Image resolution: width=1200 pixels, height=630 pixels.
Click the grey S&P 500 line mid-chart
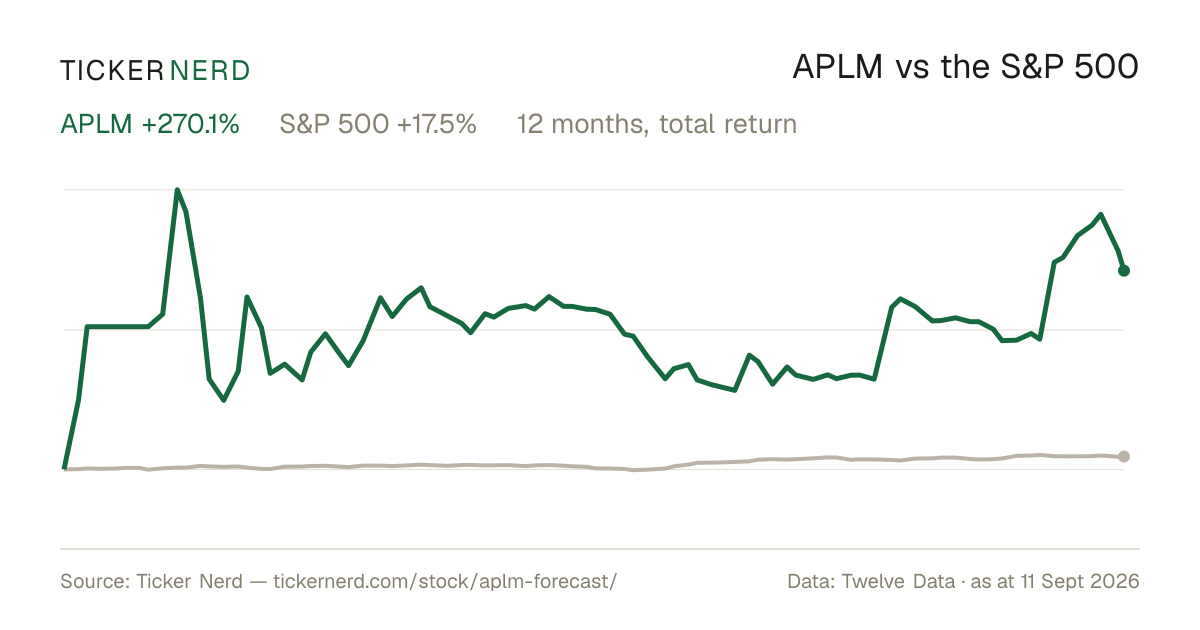[594, 466]
